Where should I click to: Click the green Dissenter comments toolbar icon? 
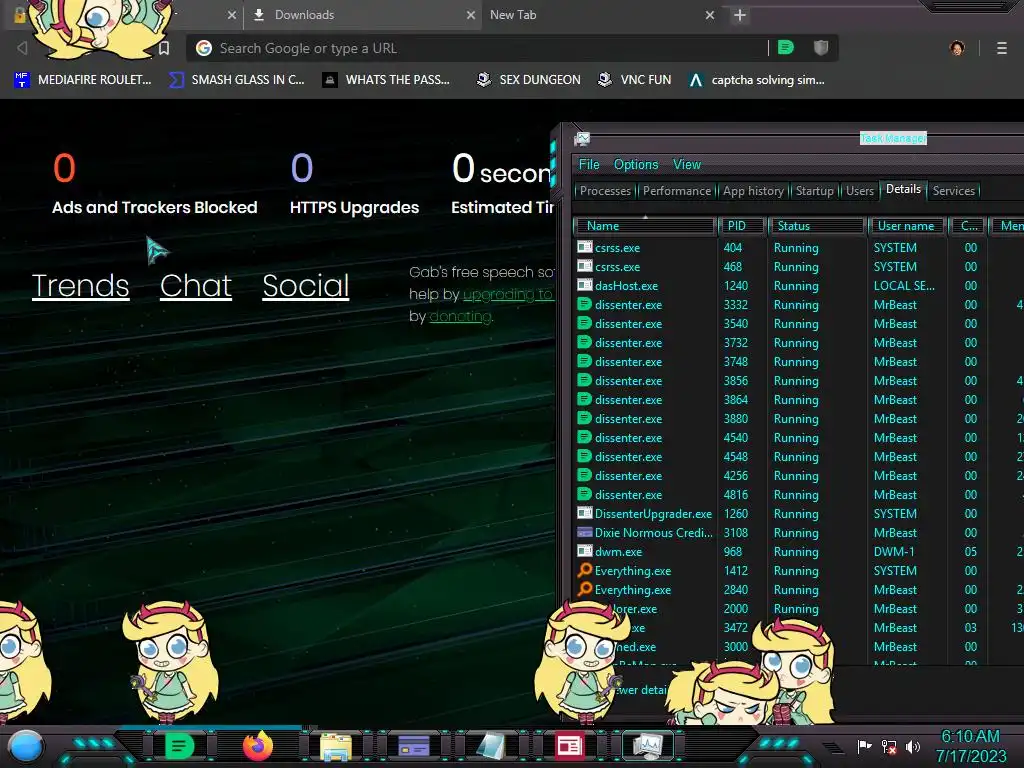pyautogui.click(x=786, y=48)
